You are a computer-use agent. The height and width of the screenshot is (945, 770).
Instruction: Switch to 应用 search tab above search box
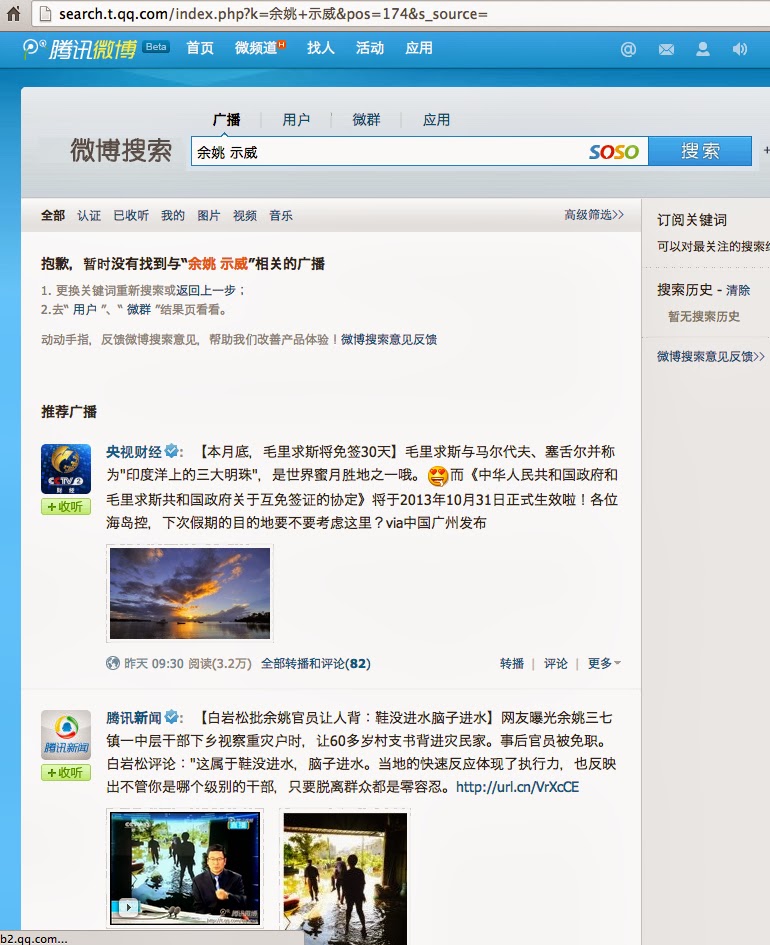click(x=436, y=119)
